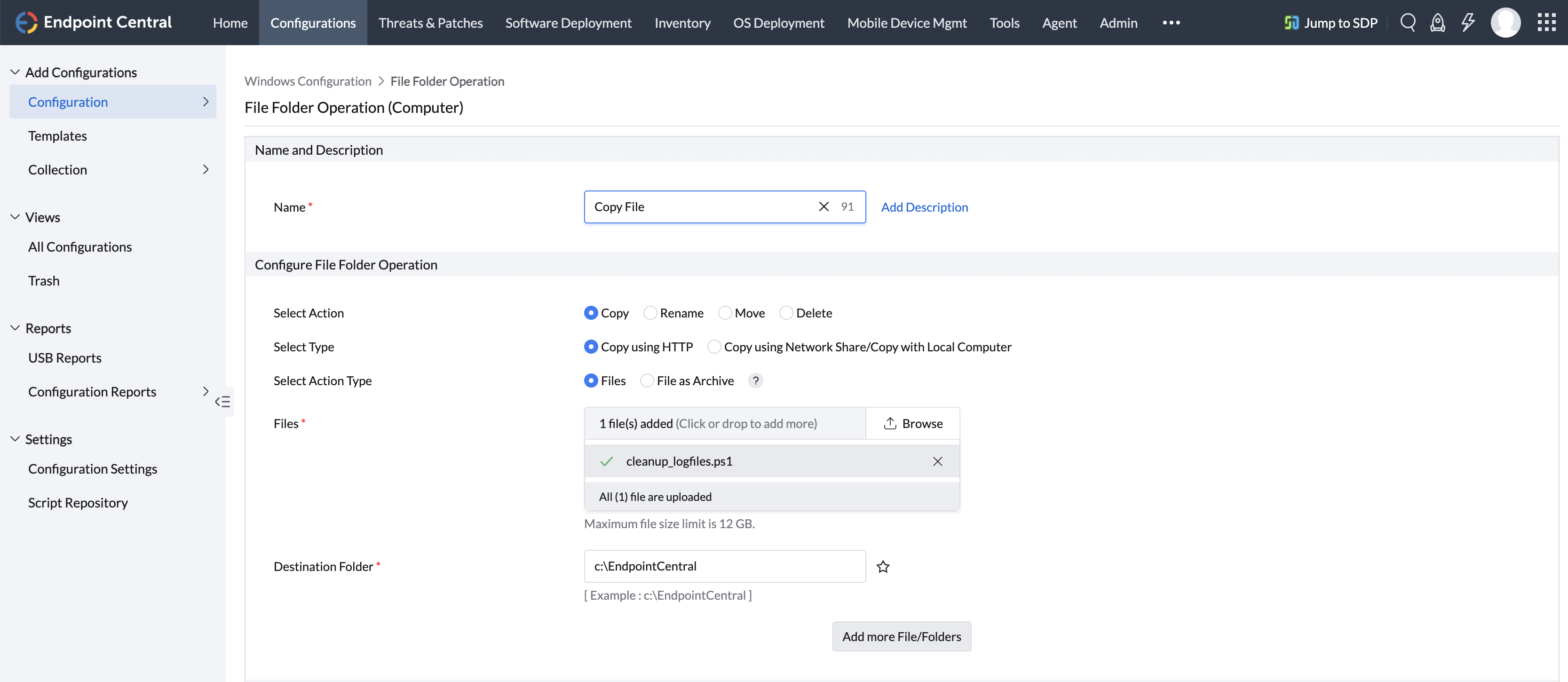Click the star icon beside Destination Folder
Viewport: 1568px width, 682px height.
click(883, 567)
